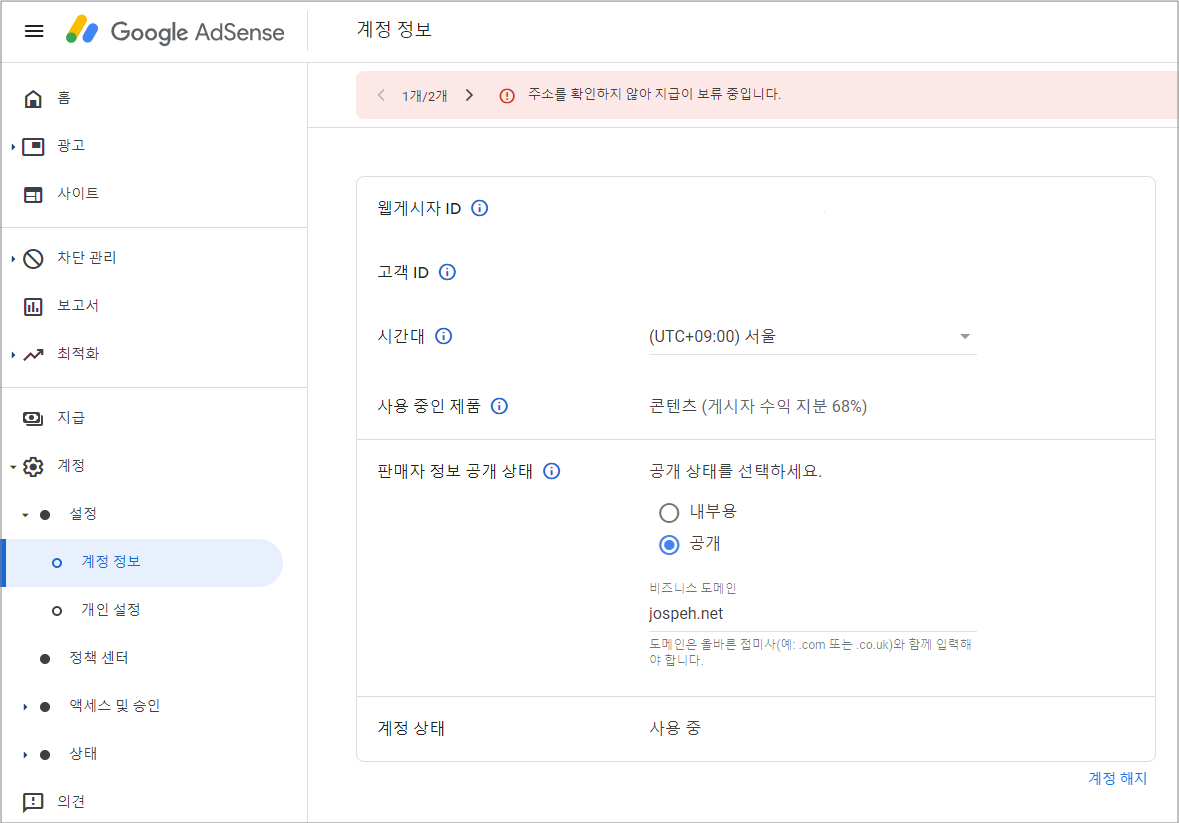1179x823 pixels.
Task: Click the 계정 해지 link
Action: tap(1117, 779)
